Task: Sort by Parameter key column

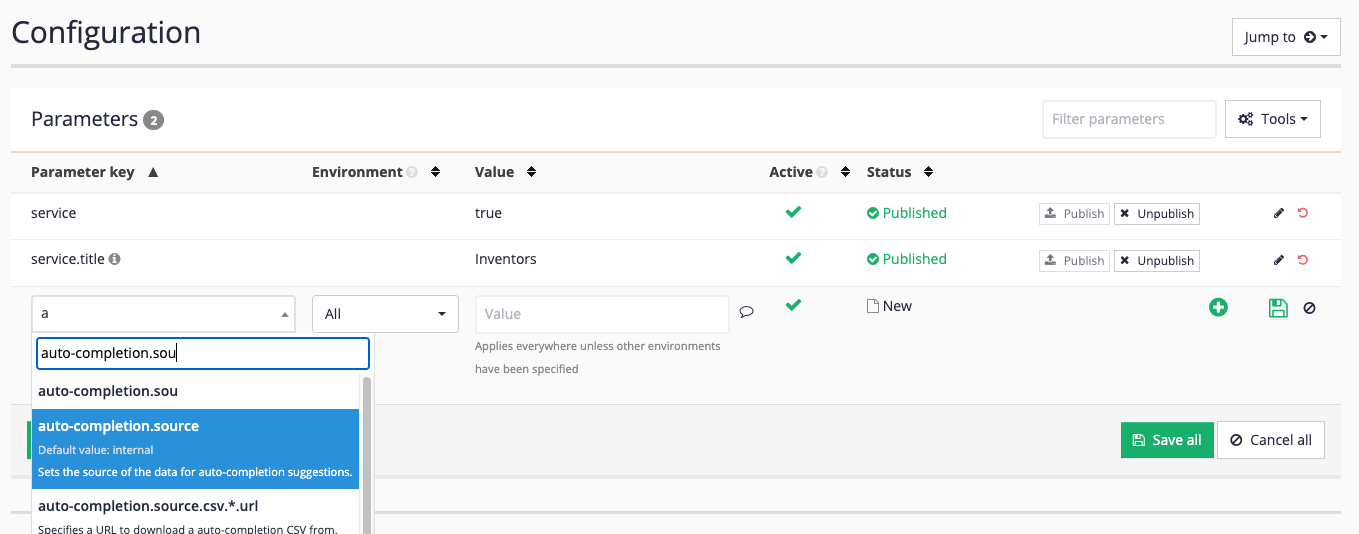Action: [x=95, y=172]
